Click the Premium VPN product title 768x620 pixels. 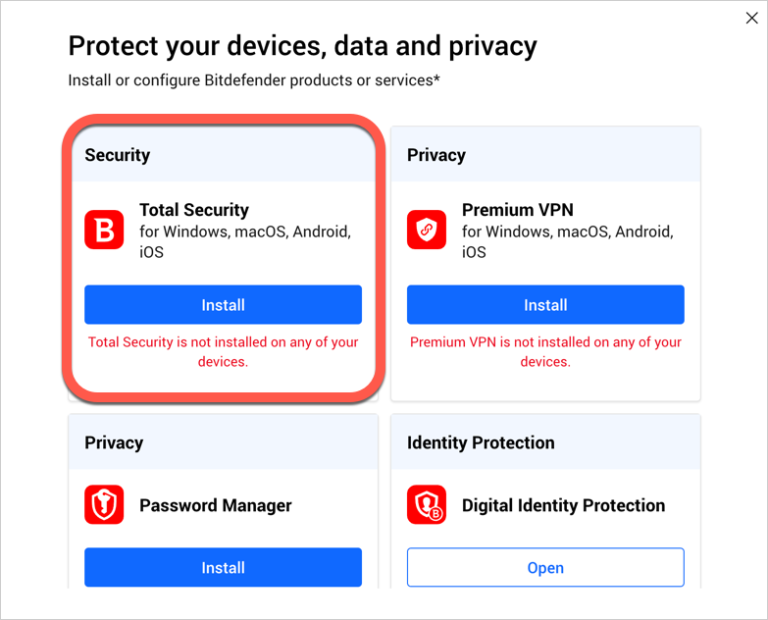coord(517,210)
